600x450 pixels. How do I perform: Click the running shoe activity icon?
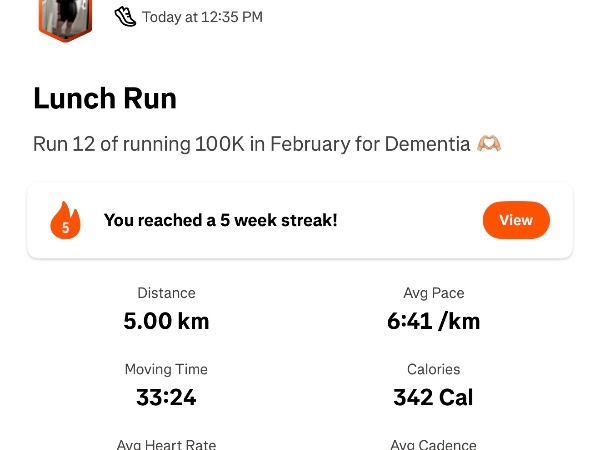125,16
